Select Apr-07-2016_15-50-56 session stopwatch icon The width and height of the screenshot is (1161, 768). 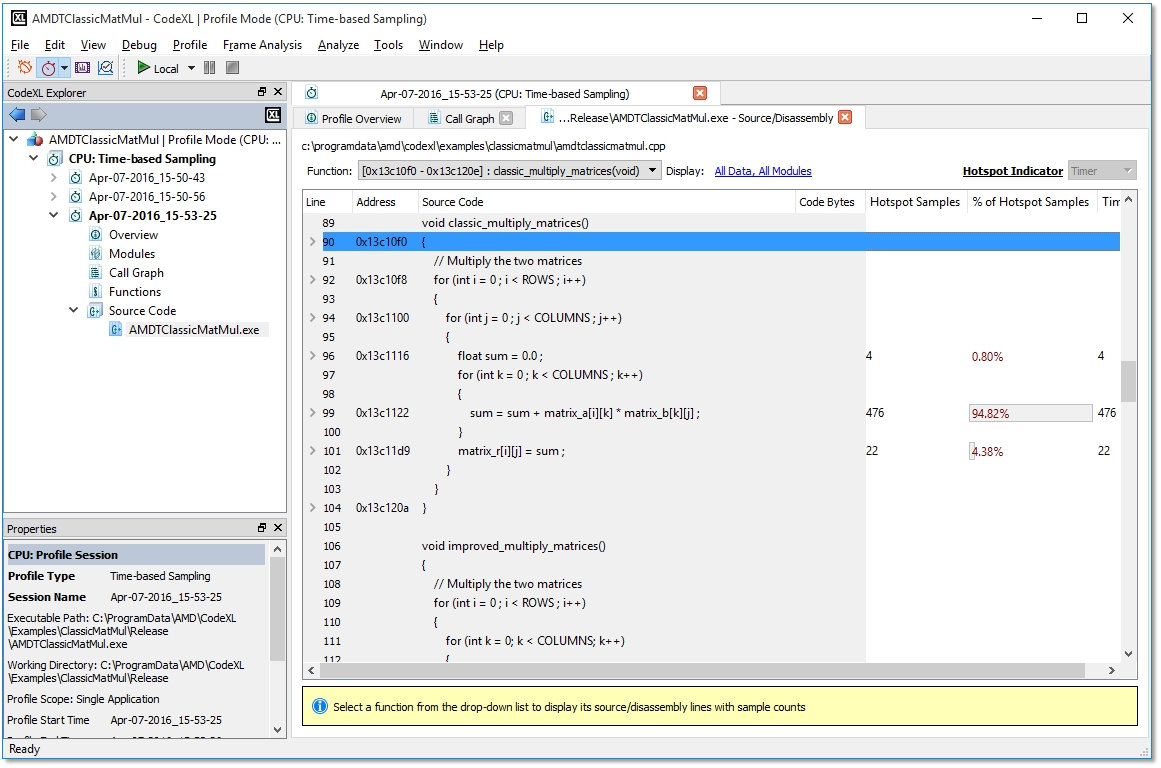pyautogui.click(x=76, y=196)
